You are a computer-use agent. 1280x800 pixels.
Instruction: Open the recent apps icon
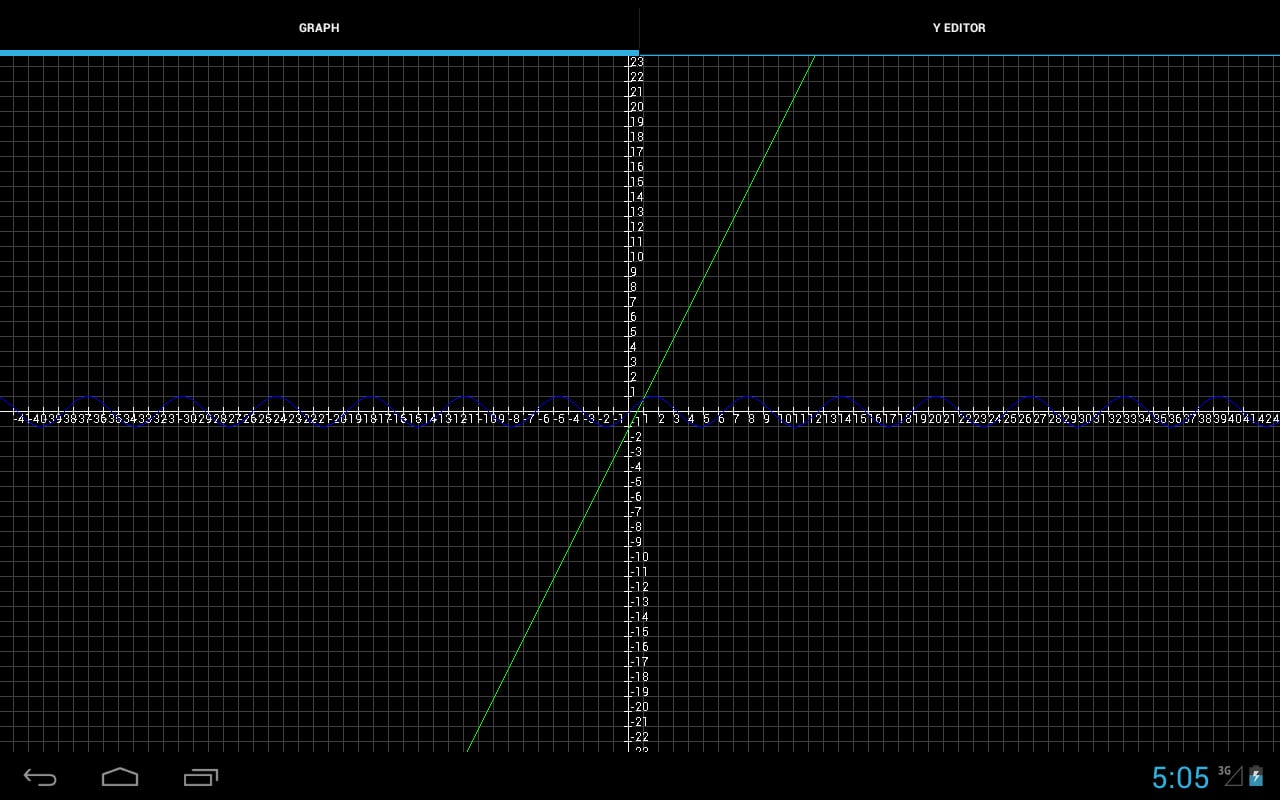201,777
